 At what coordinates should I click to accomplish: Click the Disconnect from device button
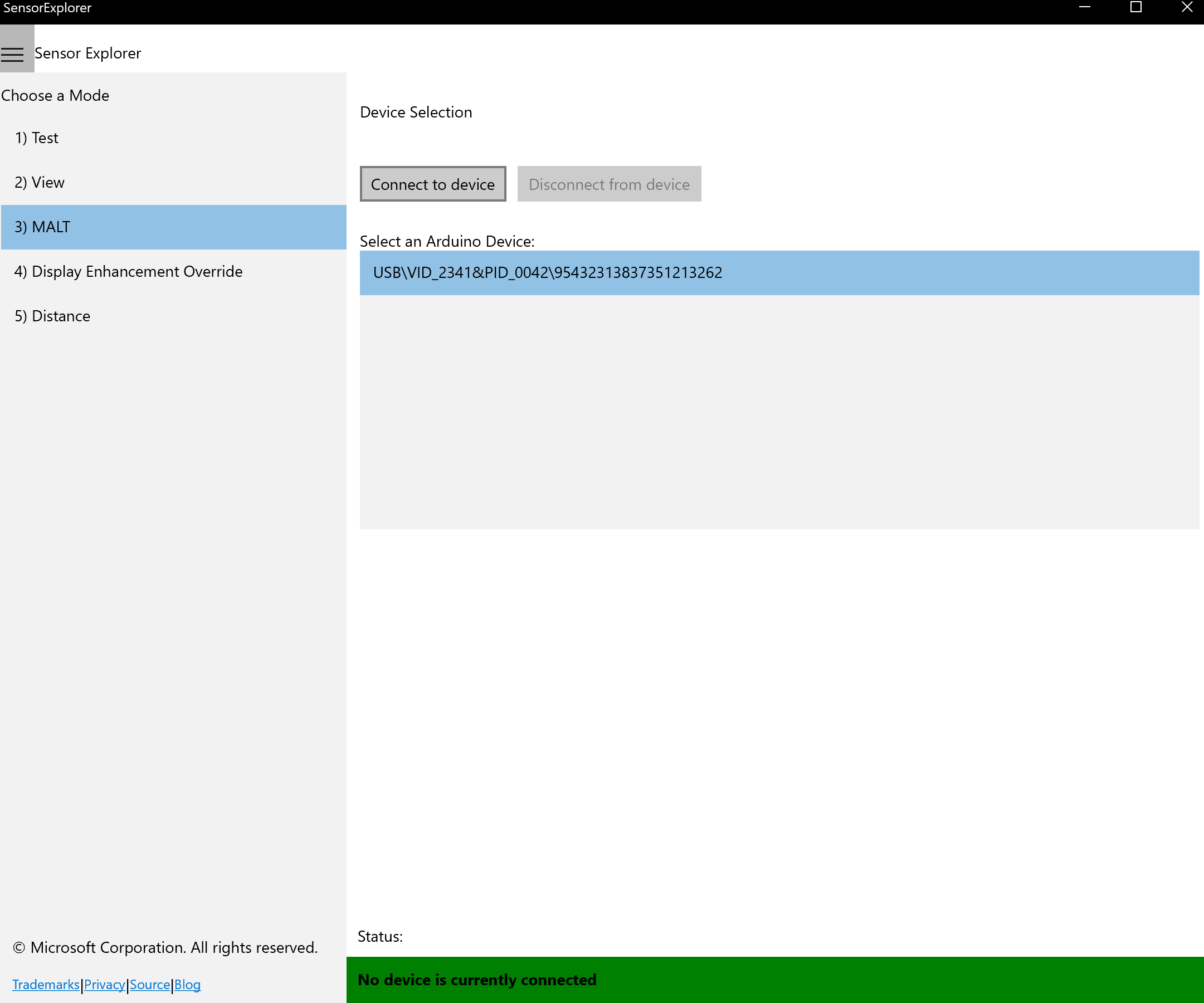[609, 184]
